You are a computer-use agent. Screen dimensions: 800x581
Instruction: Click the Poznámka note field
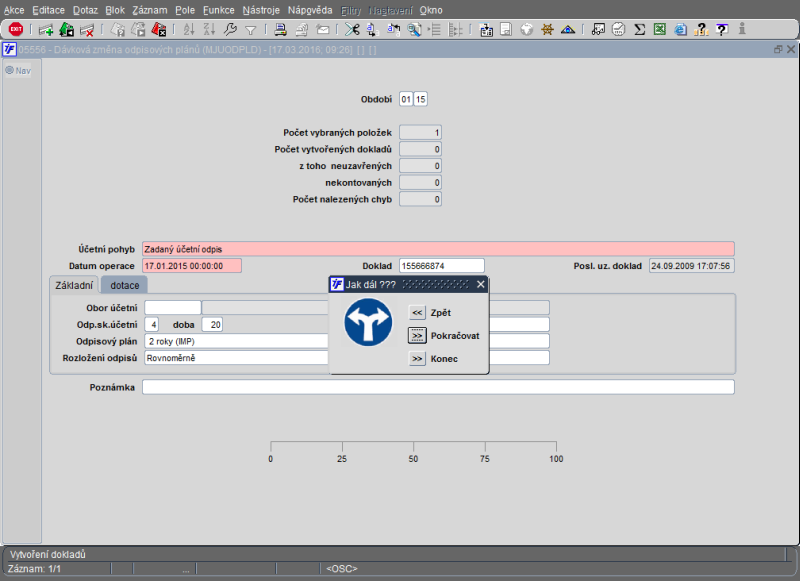(438, 387)
